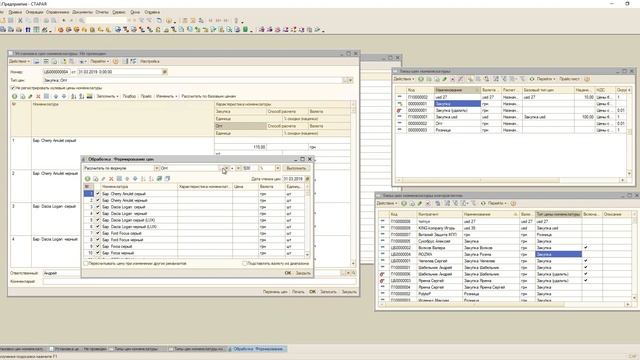Screen dimensions: 640x360
Task: Uncheck the Focus черный row checkbox
Action: tap(98, 253)
